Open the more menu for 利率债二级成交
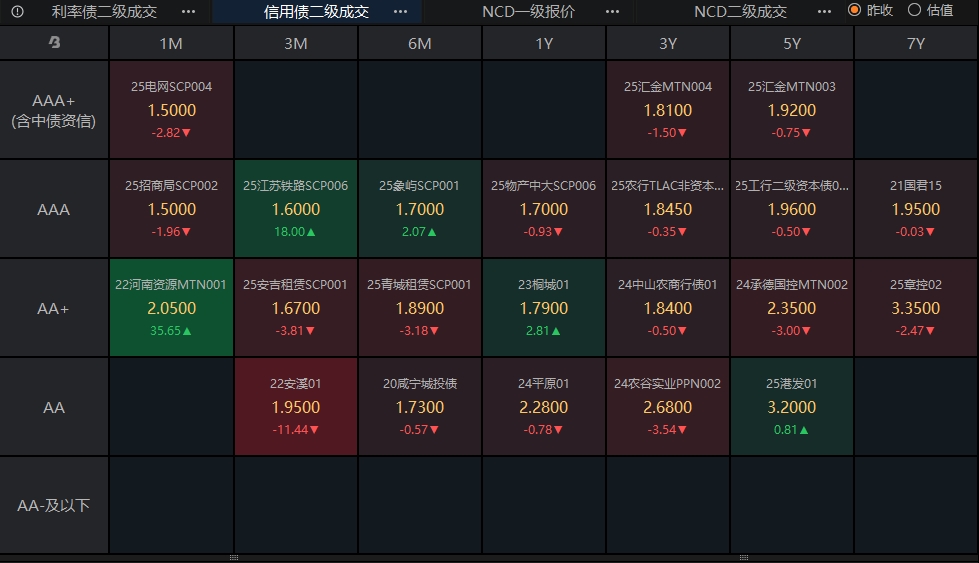Viewport: 979px width, 563px height. click(188, 11)
